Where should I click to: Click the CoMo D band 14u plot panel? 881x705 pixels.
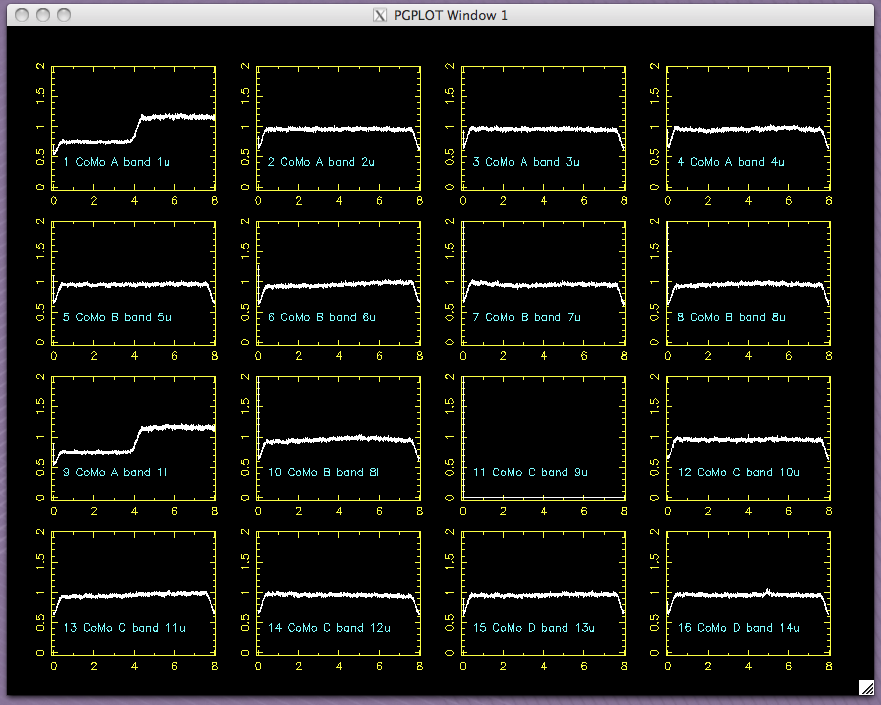[748, 592]
